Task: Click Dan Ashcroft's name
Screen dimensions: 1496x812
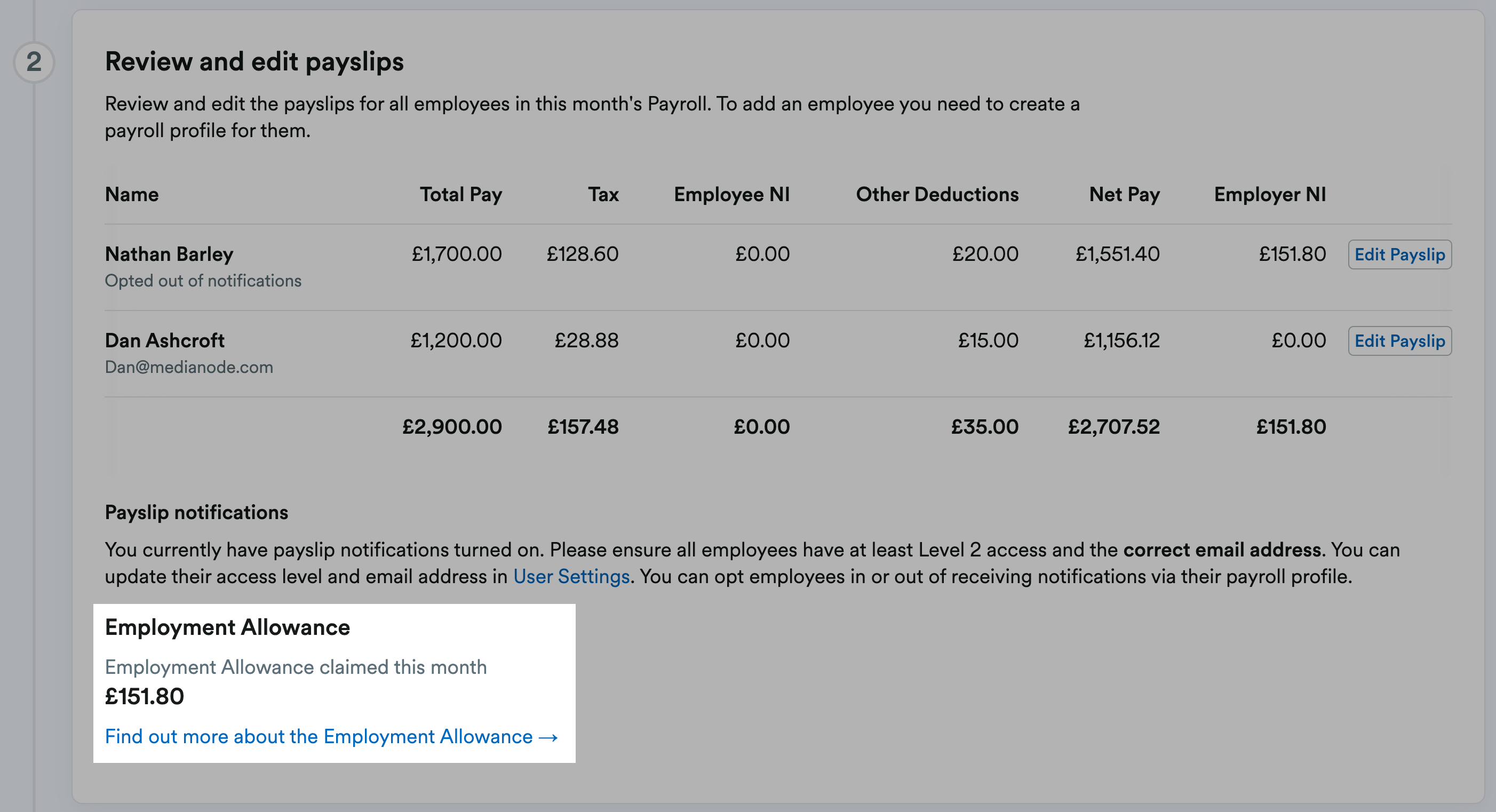Action: pos(164,341)
